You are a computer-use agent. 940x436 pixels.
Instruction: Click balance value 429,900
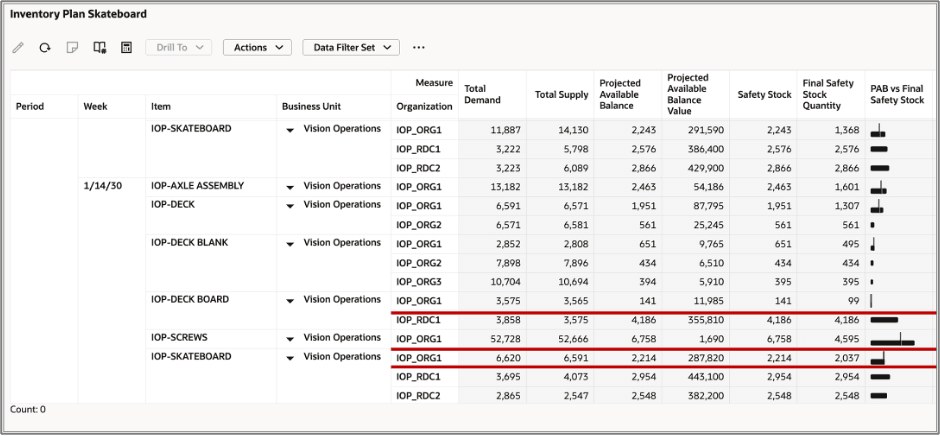click(x=707, y=168)
